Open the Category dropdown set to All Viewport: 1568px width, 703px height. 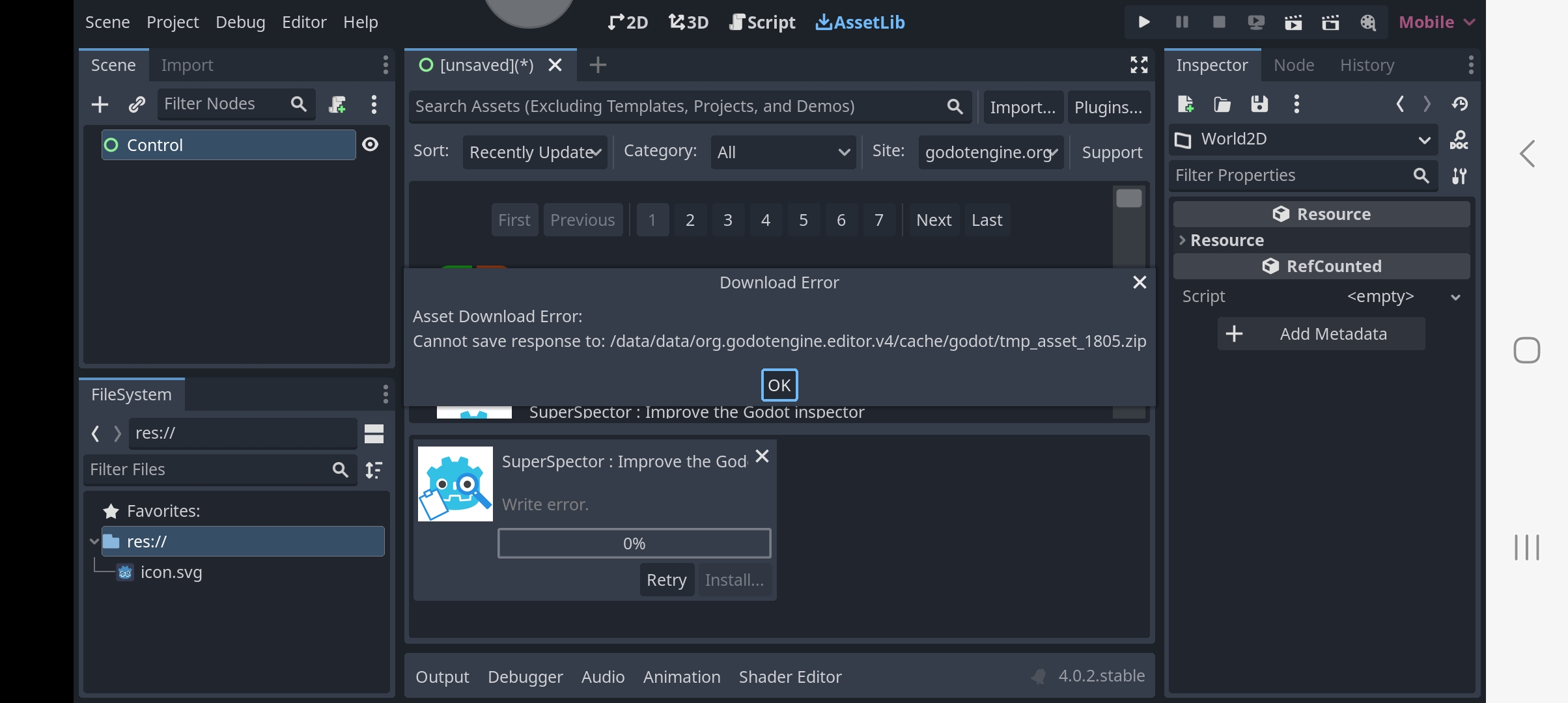[x=782, y=152]
